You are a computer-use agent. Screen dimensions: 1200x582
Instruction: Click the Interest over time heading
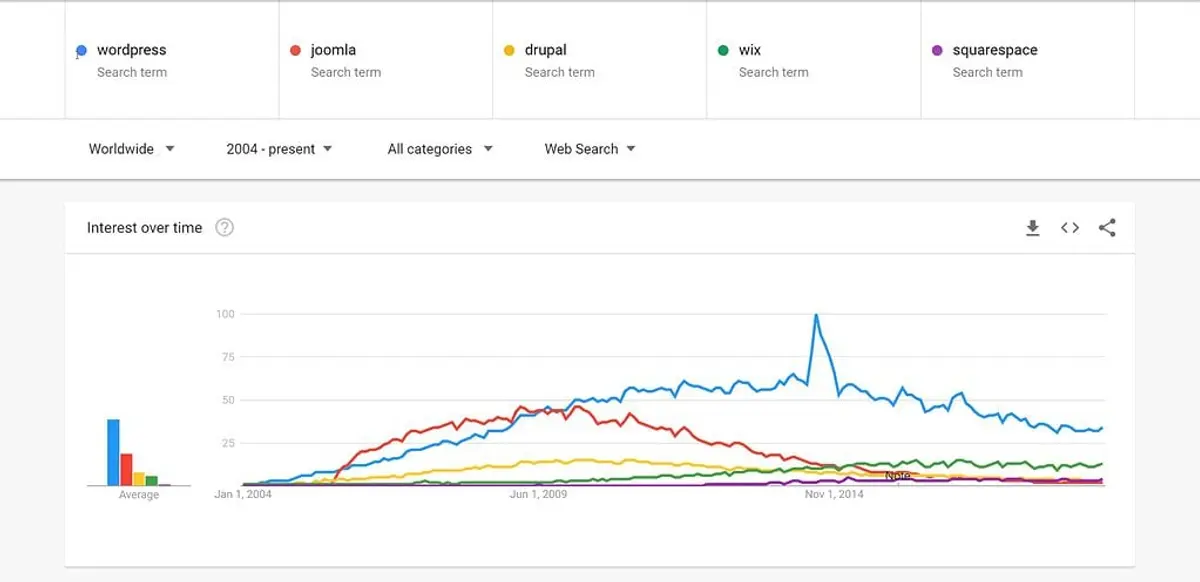[x=144, y=227]
